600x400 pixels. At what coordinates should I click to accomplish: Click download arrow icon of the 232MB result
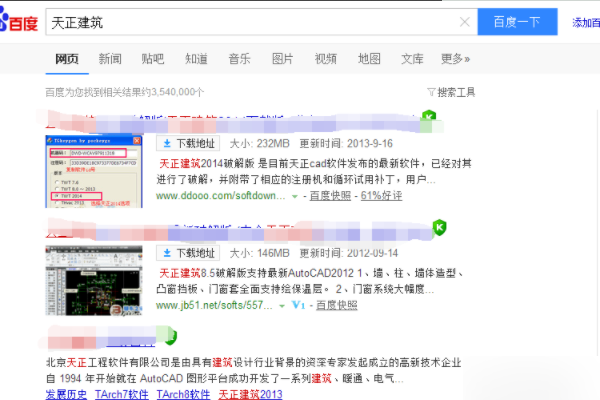point(167,144)
